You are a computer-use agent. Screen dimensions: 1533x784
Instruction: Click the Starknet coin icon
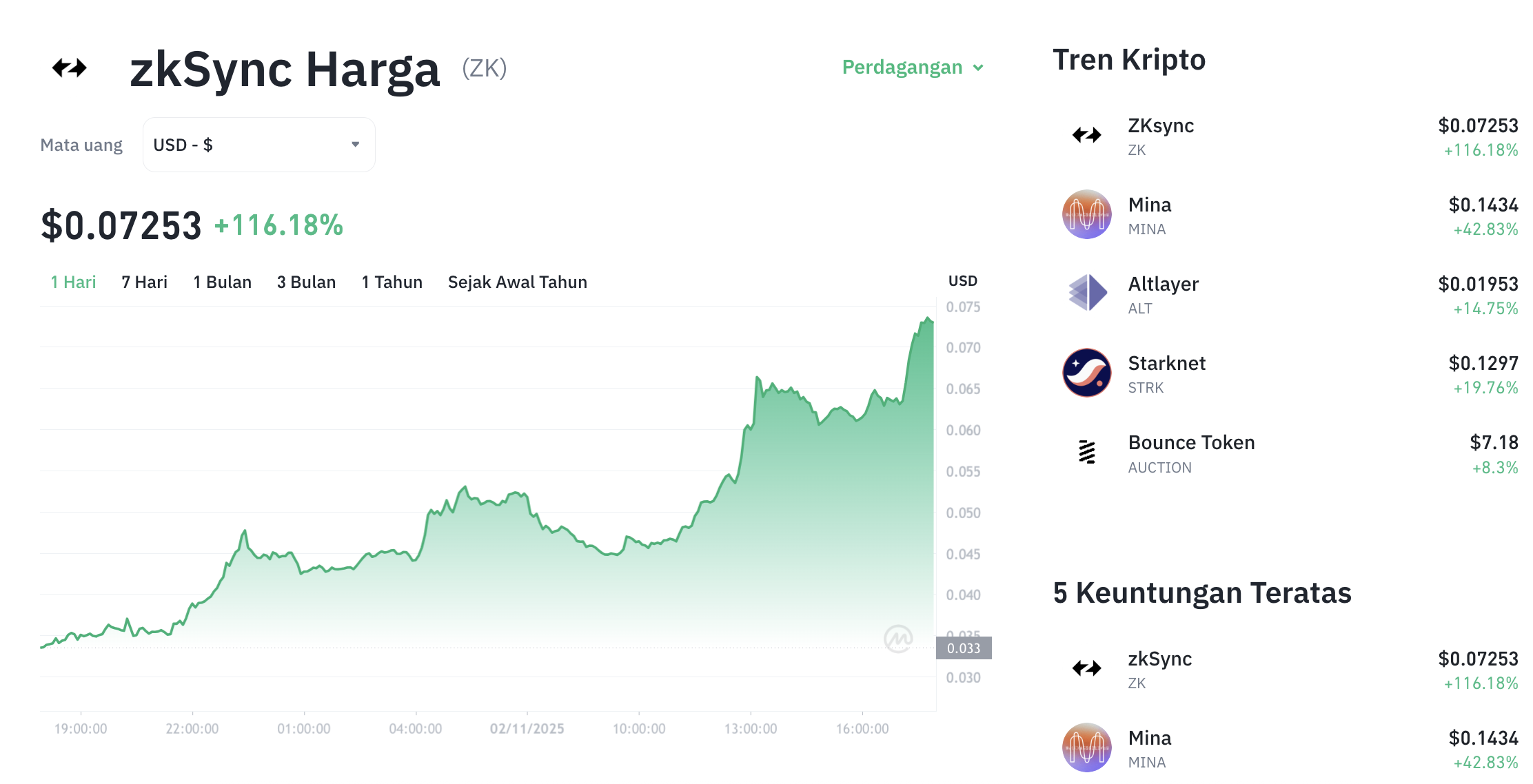point(1086,373)
